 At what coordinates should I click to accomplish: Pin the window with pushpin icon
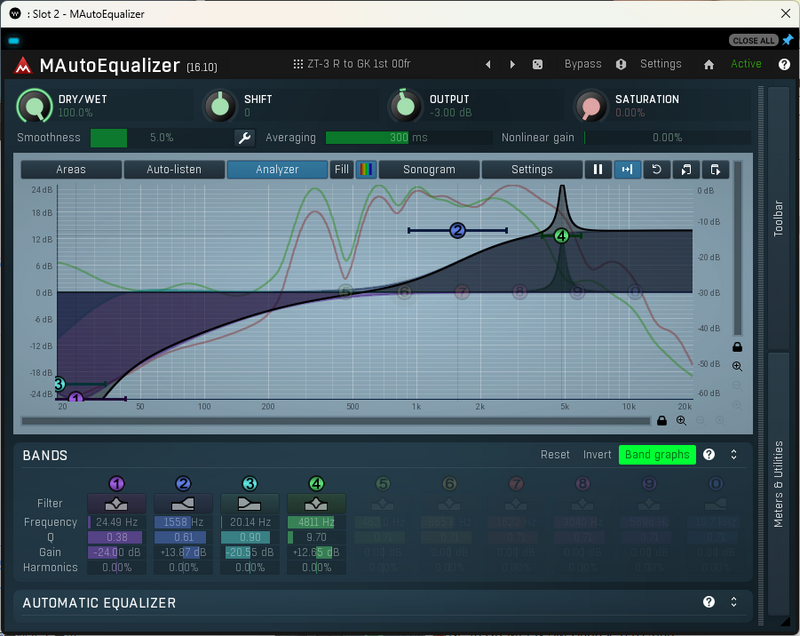point(788,40)
